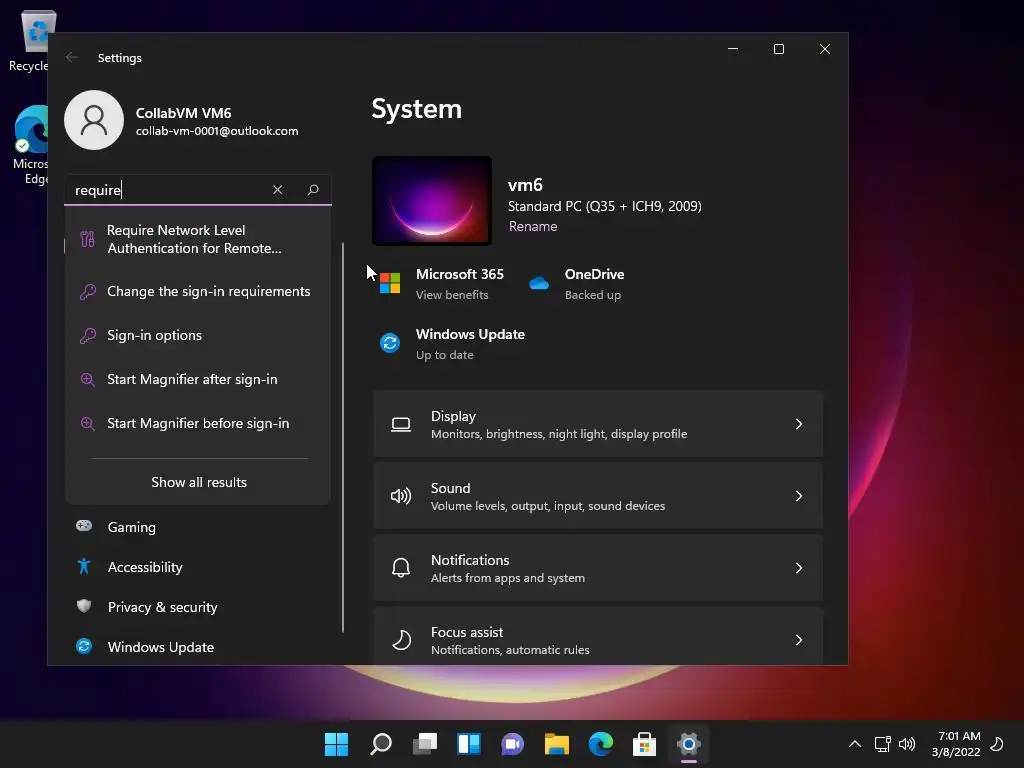Click the OneDrive cloud icon

[x=539, y=283]
